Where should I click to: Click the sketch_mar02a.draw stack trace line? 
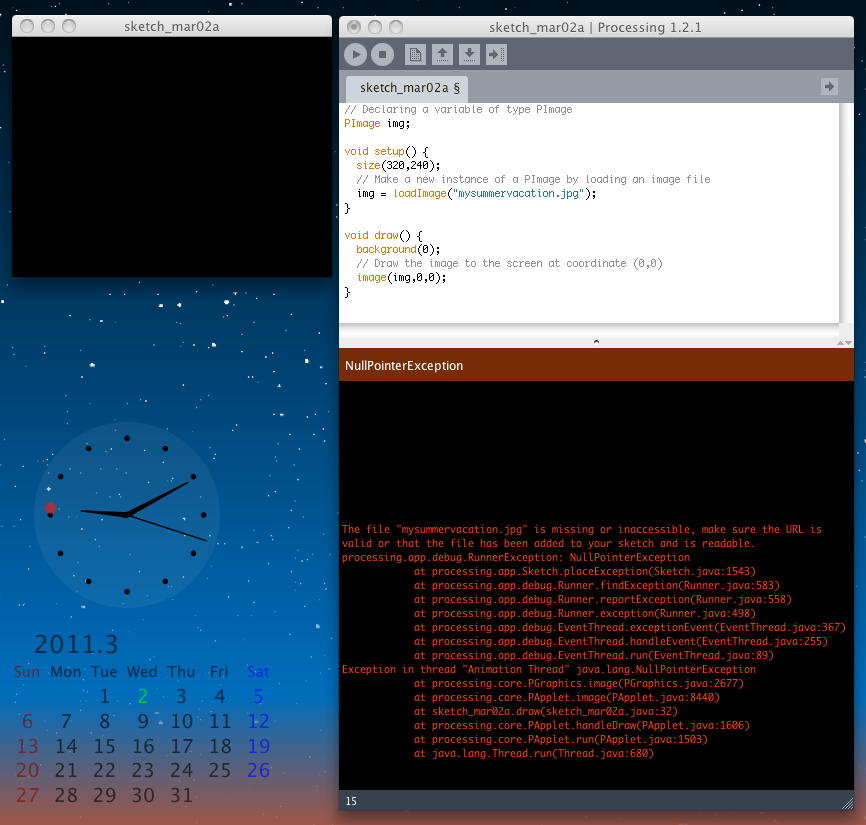point(546,711)
